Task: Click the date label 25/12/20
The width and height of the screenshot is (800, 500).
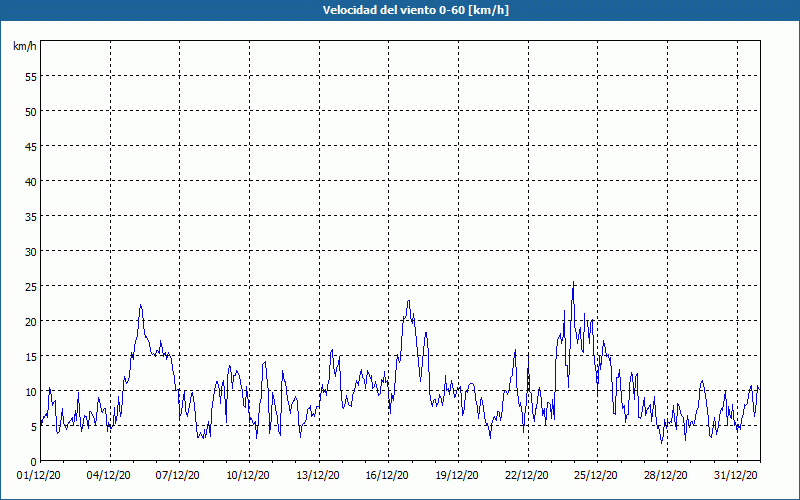Action: (x=596, y=476)
